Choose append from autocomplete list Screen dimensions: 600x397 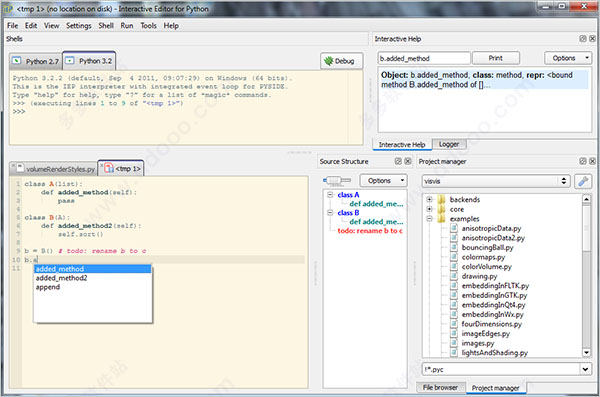click(x=93, y=287)
